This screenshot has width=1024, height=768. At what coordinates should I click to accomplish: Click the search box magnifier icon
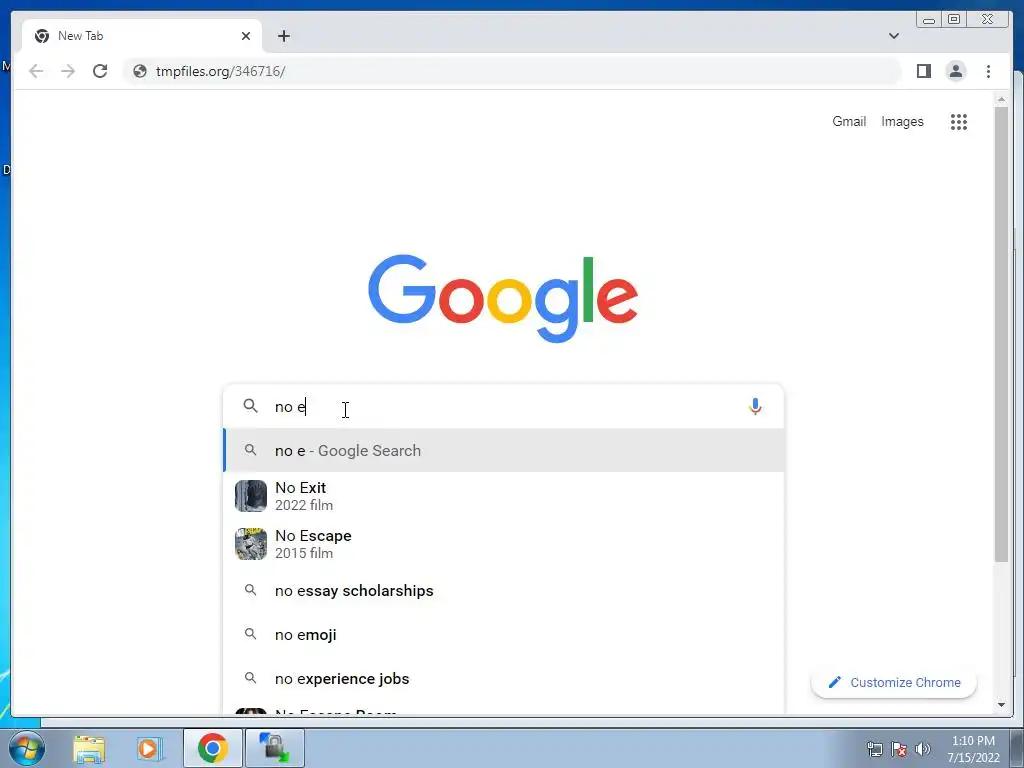coord(250,406)
